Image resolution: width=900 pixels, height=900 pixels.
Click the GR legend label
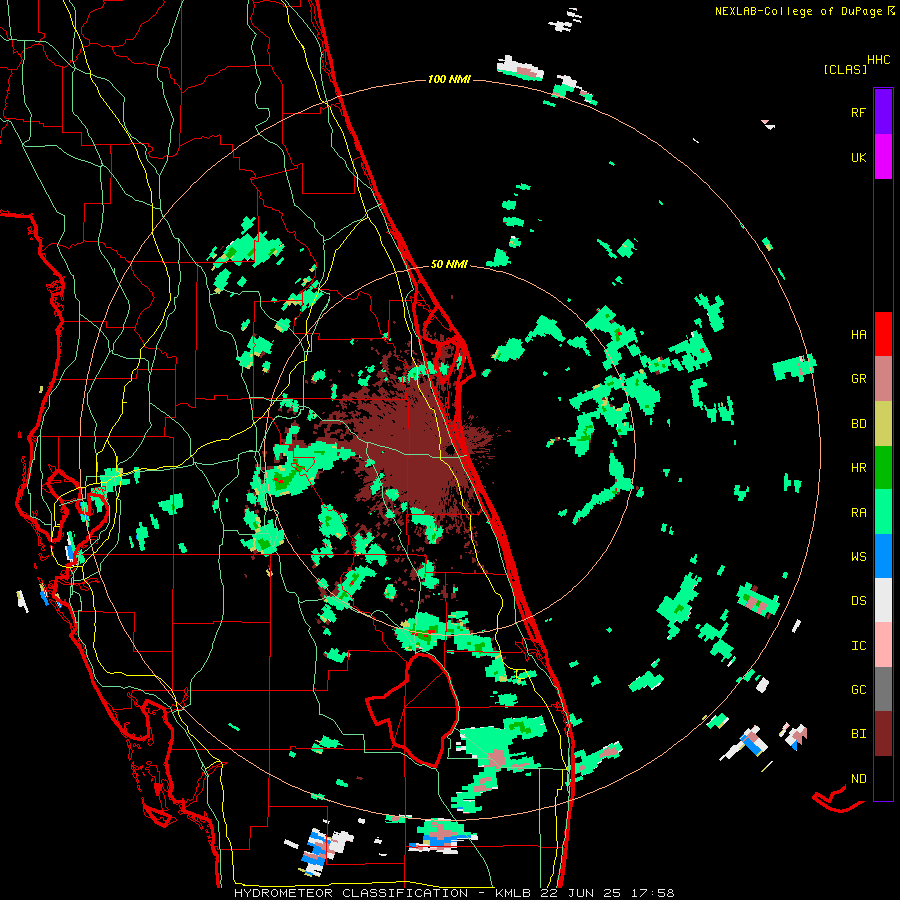click(858, 379)
